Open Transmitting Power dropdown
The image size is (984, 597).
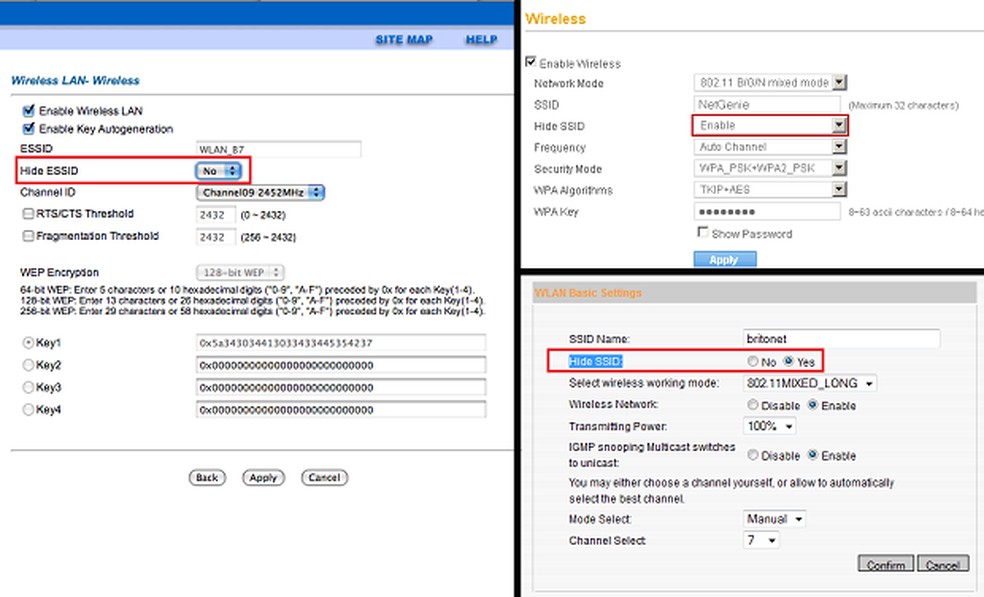(771, 427)
